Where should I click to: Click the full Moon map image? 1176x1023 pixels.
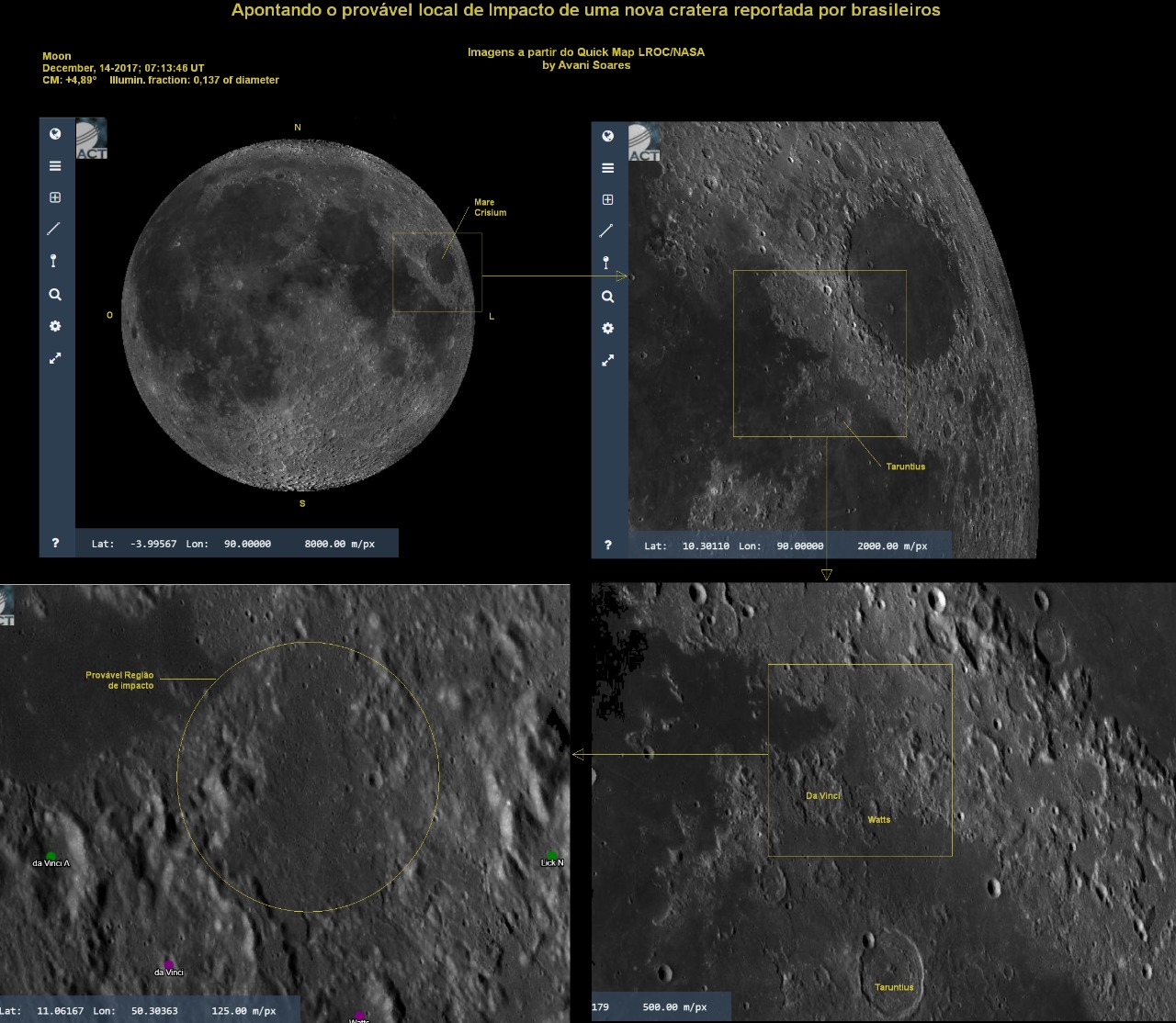[299, 315]
